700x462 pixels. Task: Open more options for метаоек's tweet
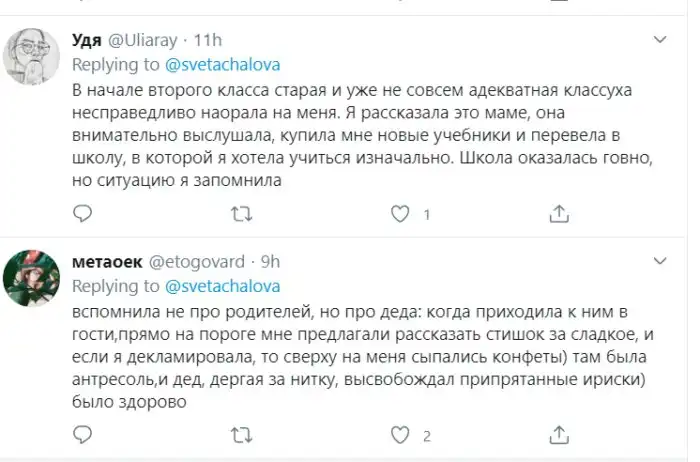pyautogui.click(x=660, y=263)
